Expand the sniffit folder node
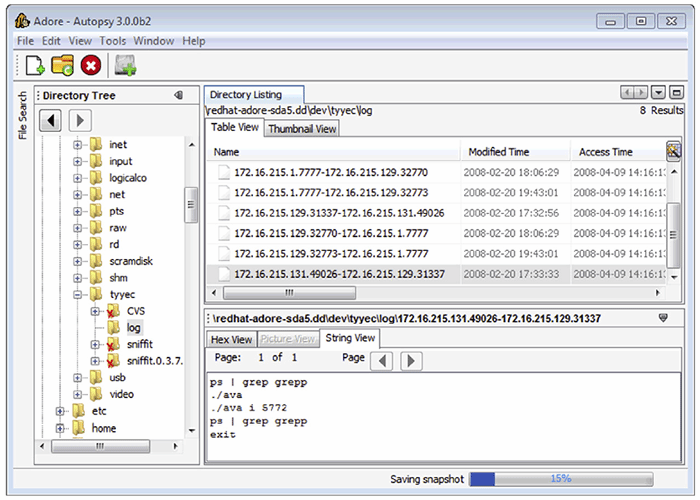This screenshot has width=700, height=500. click(95, 344)
